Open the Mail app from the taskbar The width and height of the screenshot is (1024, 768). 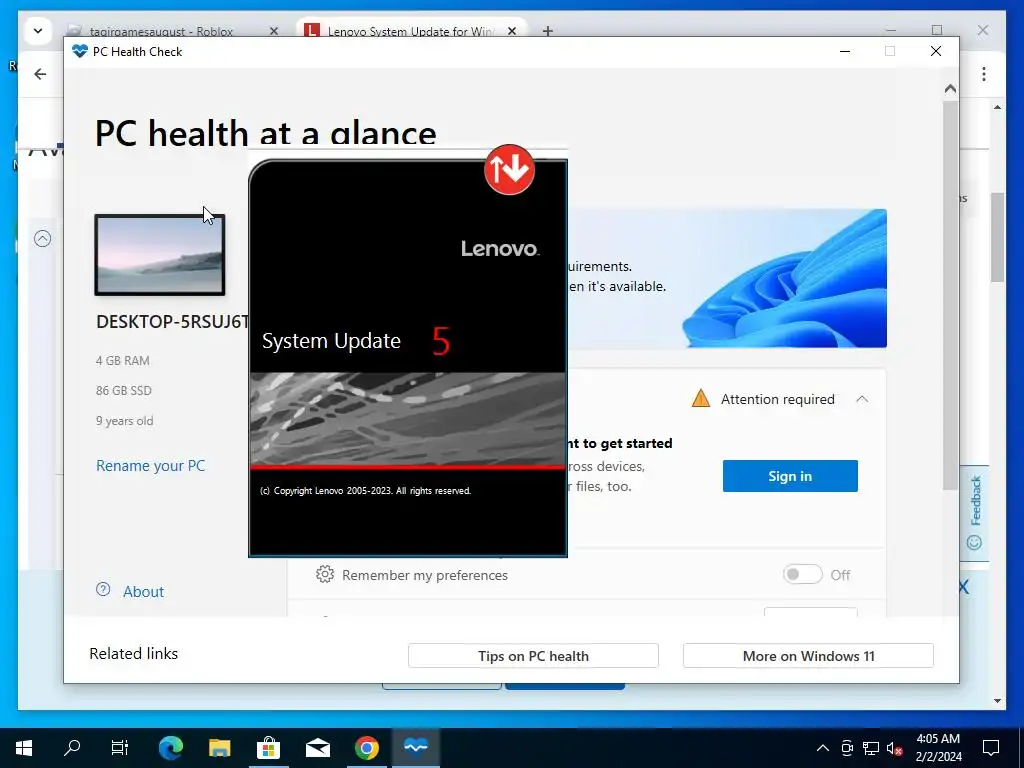(x=317, y=747)
